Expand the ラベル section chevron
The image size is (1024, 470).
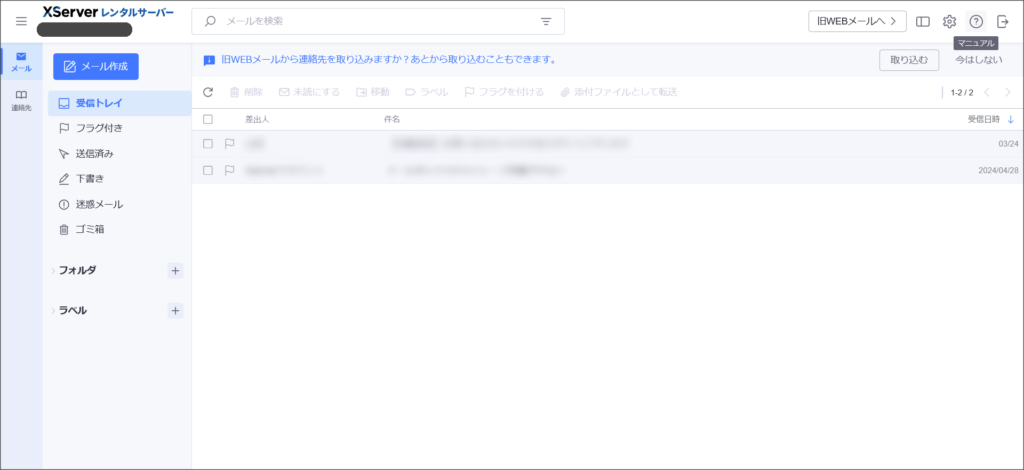[x=53, y=311]
